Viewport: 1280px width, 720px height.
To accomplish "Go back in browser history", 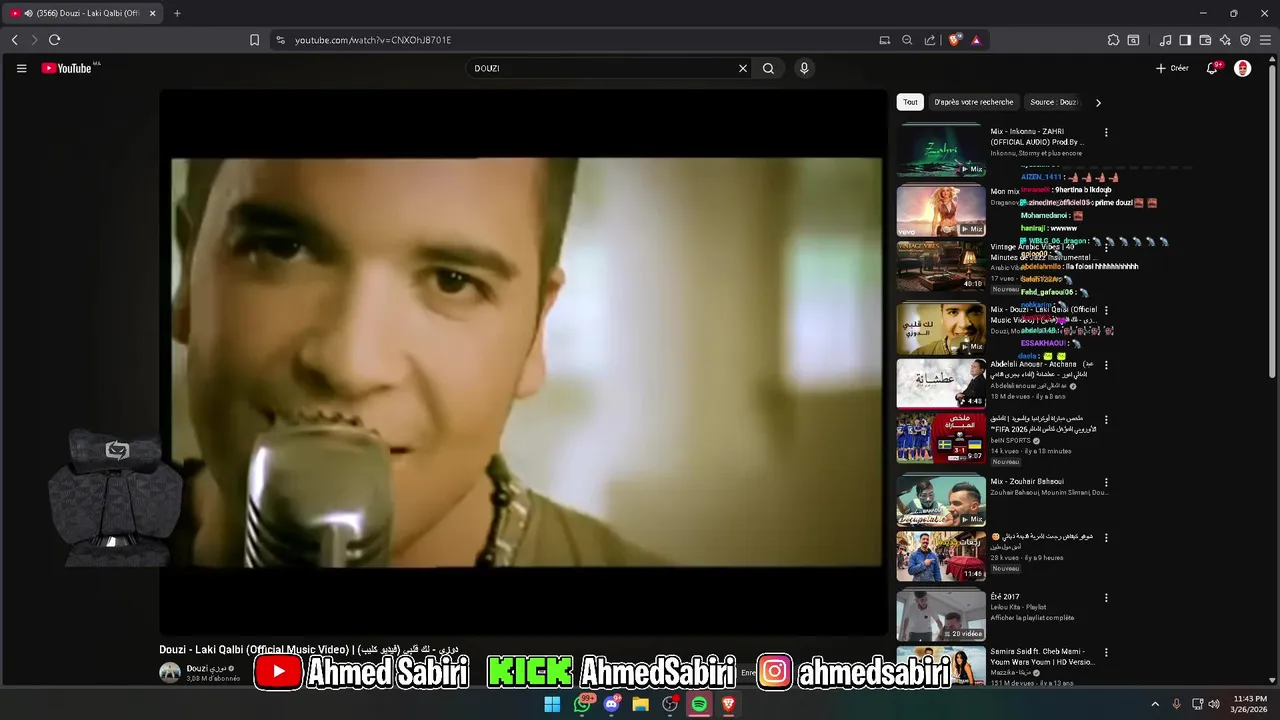I will [x=14, y=40].
